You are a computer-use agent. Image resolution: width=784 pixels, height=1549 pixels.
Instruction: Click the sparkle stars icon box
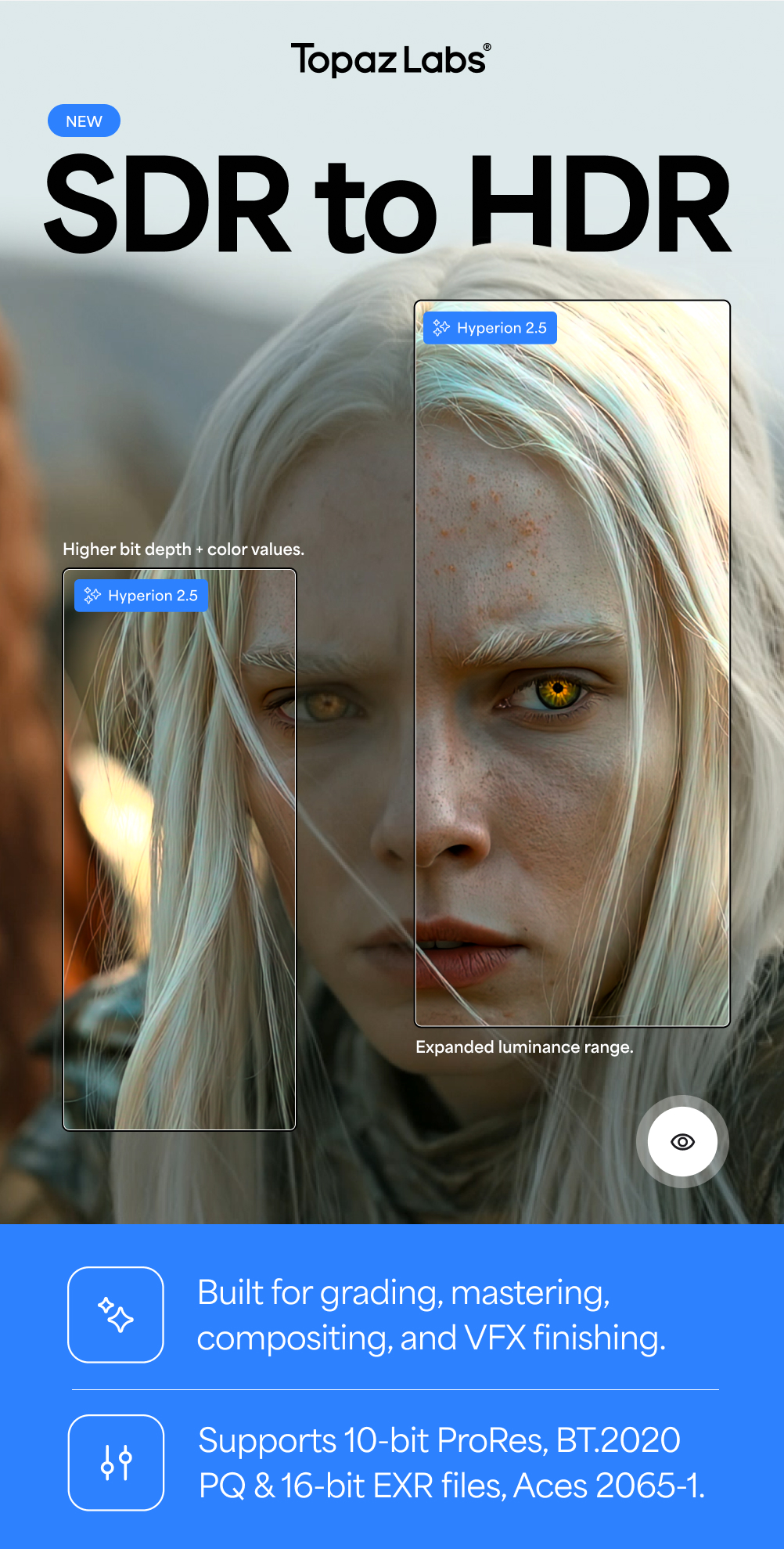tap(116, 1315)
